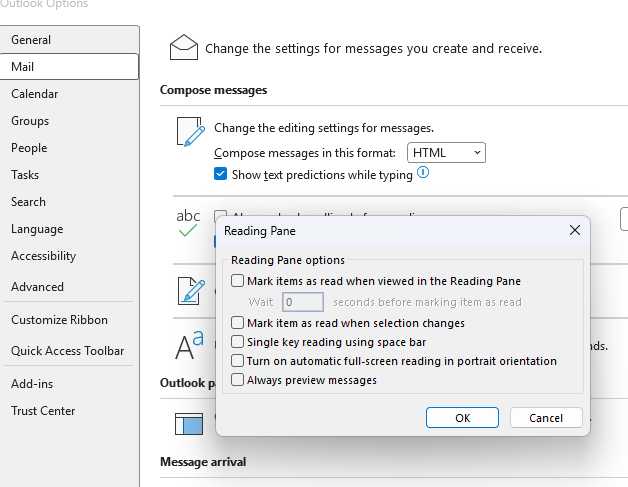This screenshot has height=487, width=628.
Task: Check Always preview messages
Action: (238, 380)
